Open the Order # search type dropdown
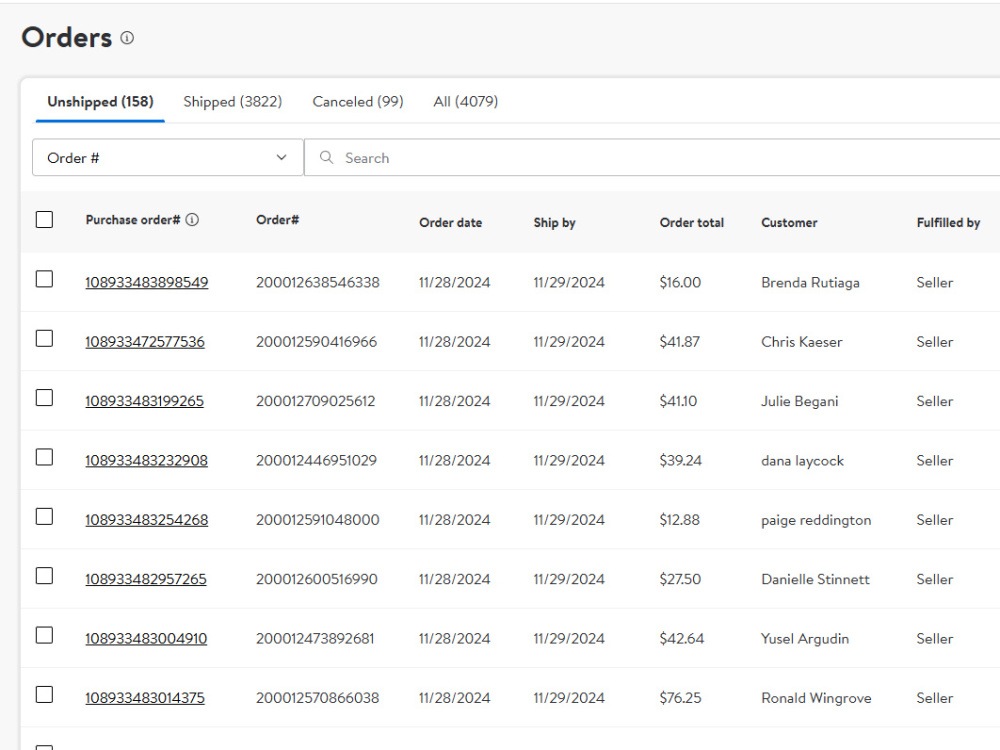1000x750 pixels. (x=168, y=158)
